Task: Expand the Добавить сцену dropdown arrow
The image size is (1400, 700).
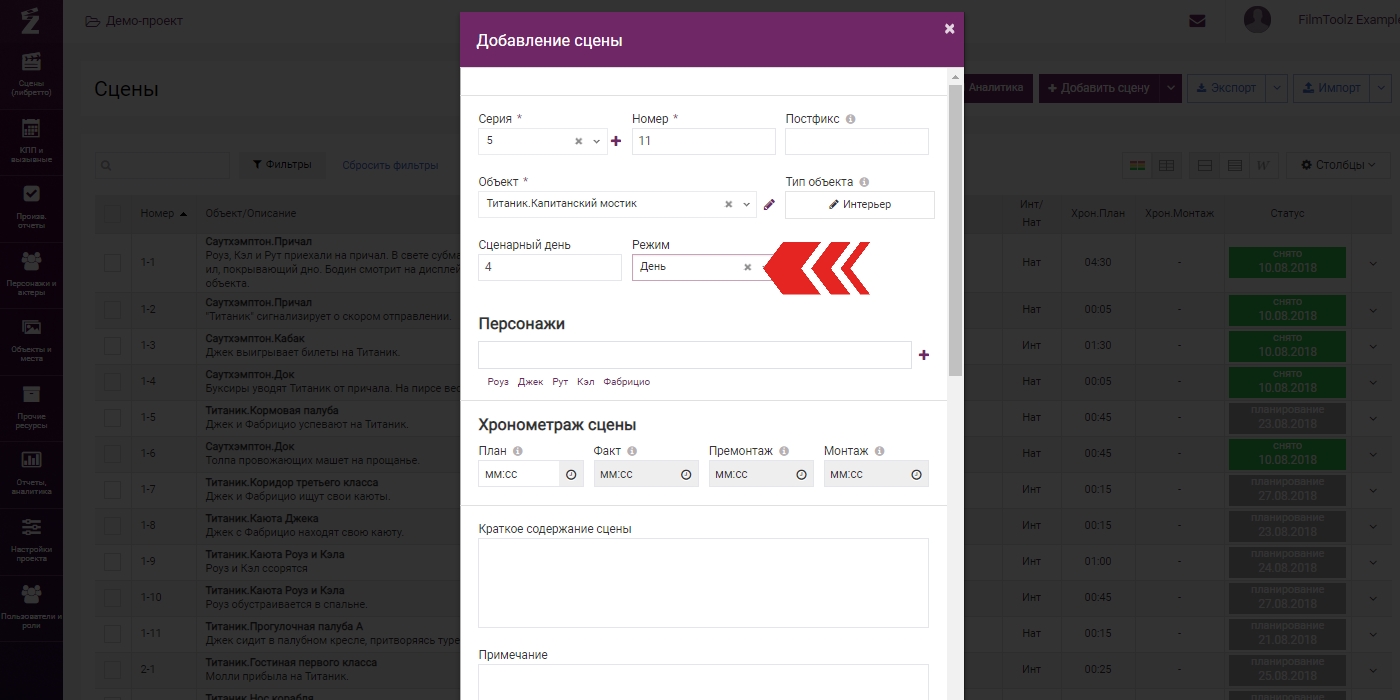Action: (x=1171, y=88)
